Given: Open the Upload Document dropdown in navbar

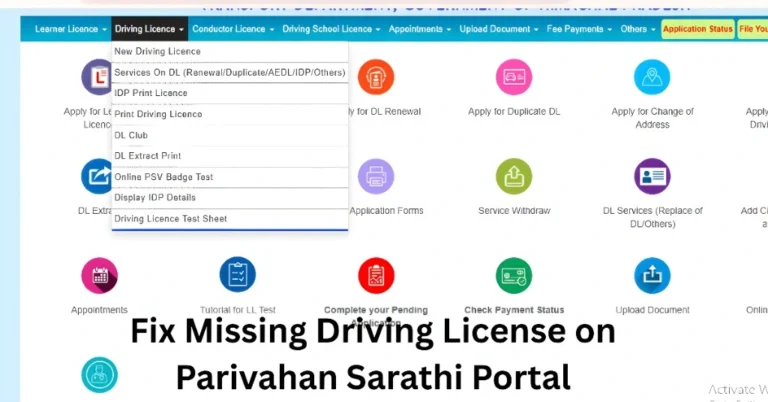Looking at the screenshot, I should pos(499,29).
